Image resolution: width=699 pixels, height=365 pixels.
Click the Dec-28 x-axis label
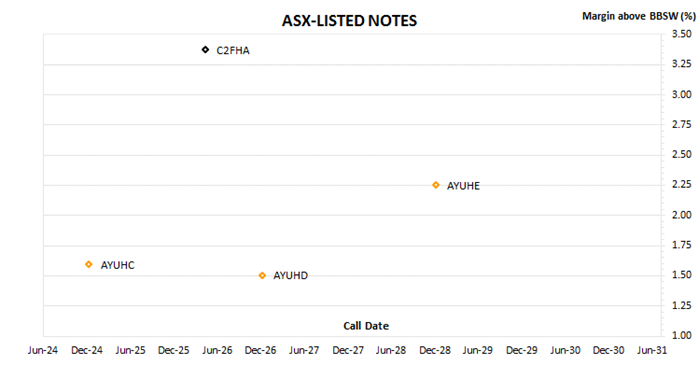(x=435, y=350)
